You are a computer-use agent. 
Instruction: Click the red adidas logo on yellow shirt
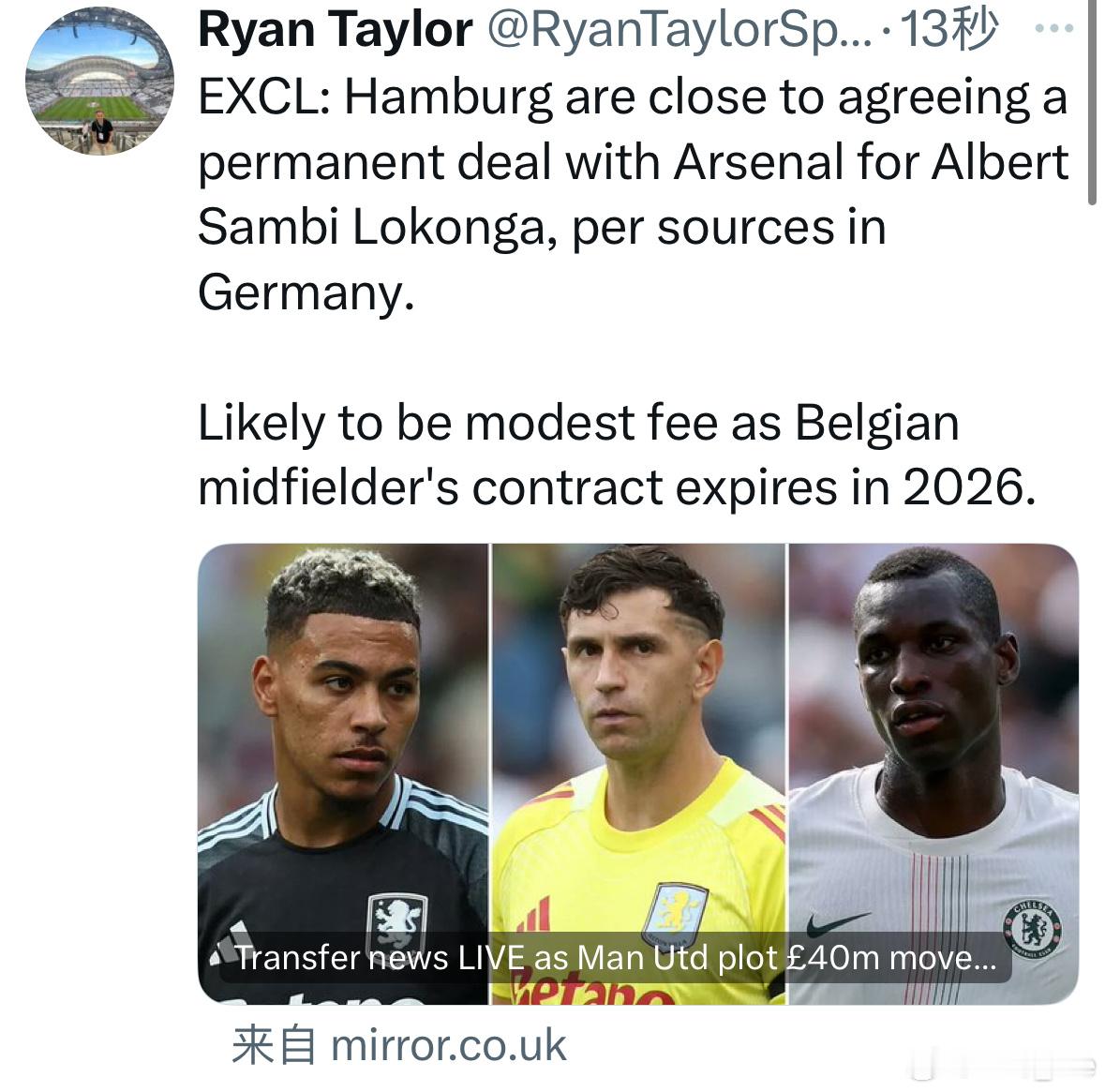pyautogui.click(x=532, y=917)
